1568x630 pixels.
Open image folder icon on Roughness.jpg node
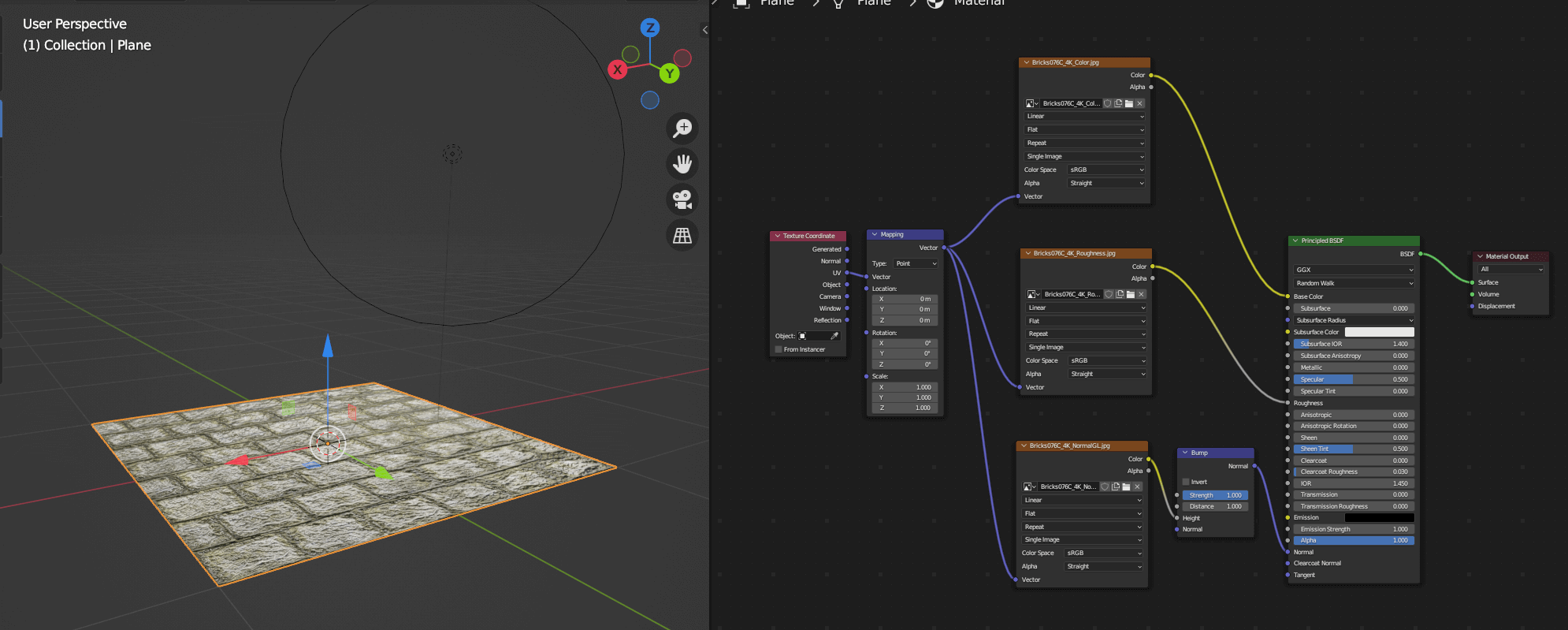[x=1131, y=294]
